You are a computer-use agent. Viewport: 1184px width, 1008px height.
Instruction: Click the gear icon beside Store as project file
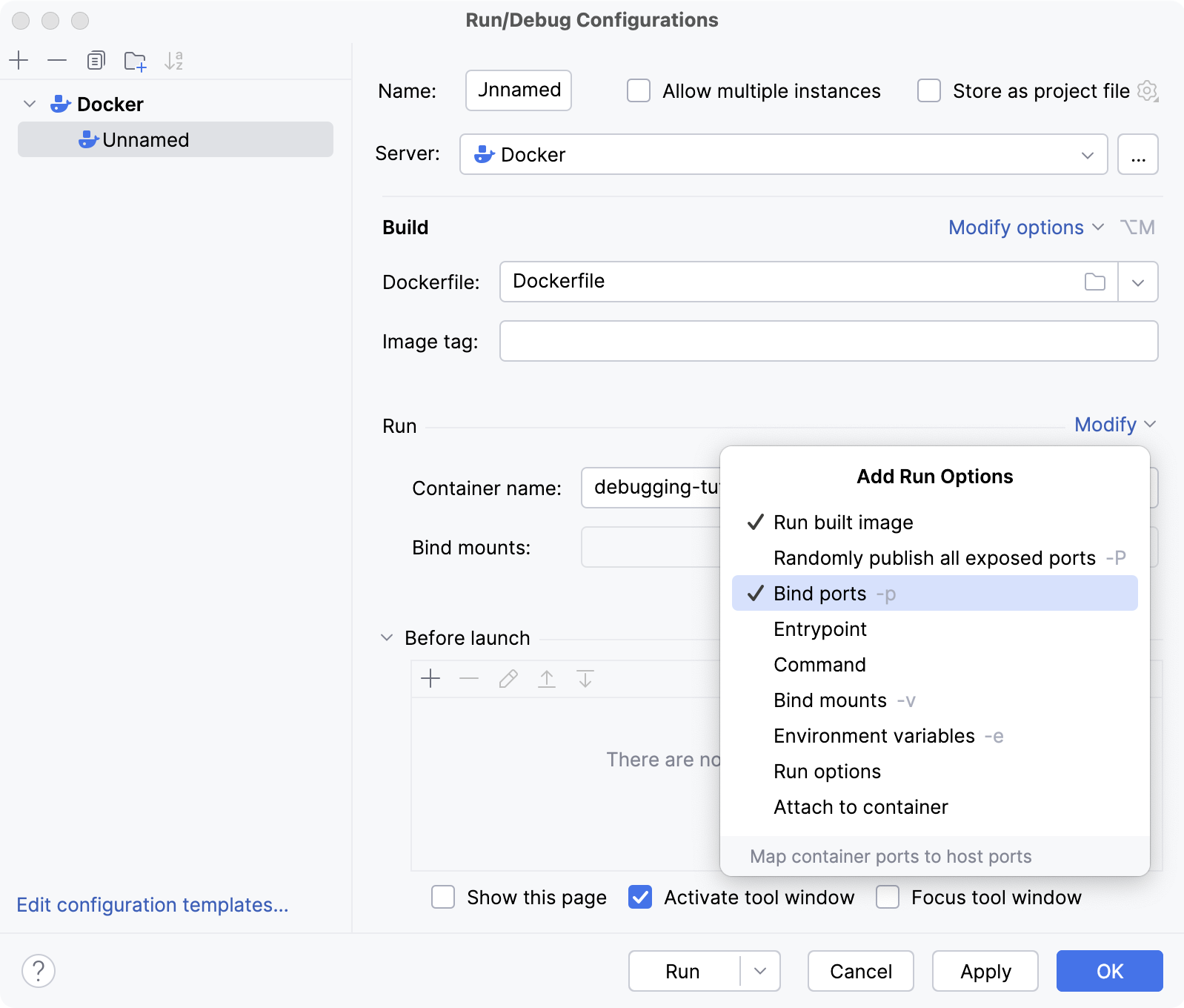[x=1148, y=91]
